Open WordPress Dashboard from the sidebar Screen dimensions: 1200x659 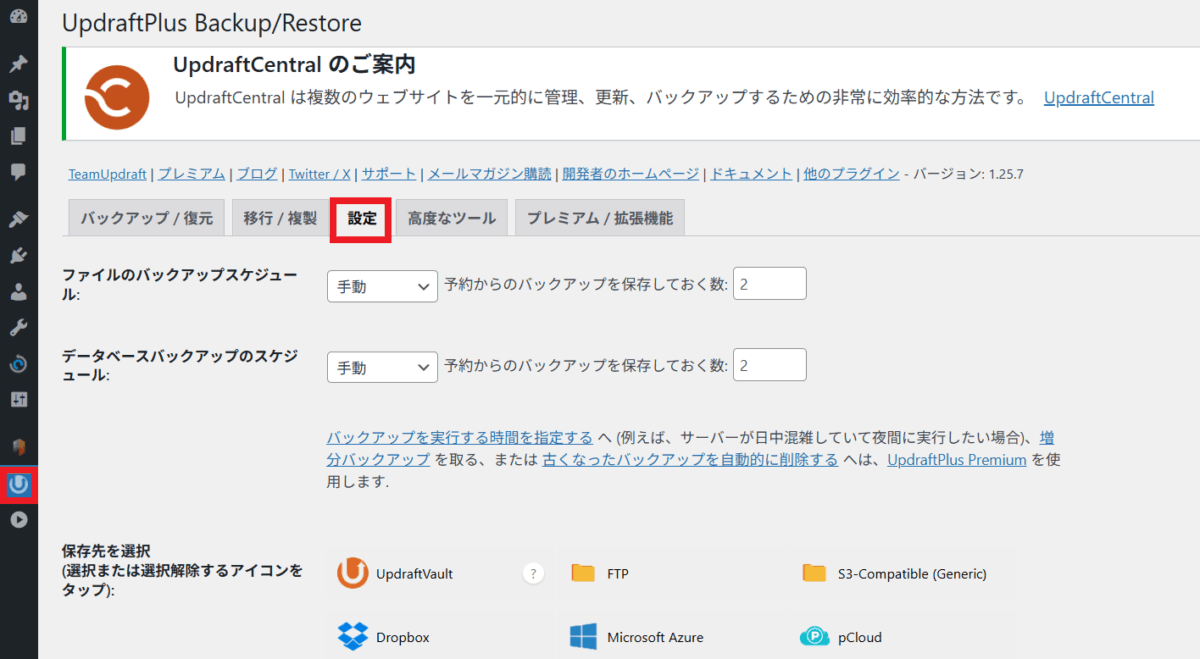(x=18, y=17)
